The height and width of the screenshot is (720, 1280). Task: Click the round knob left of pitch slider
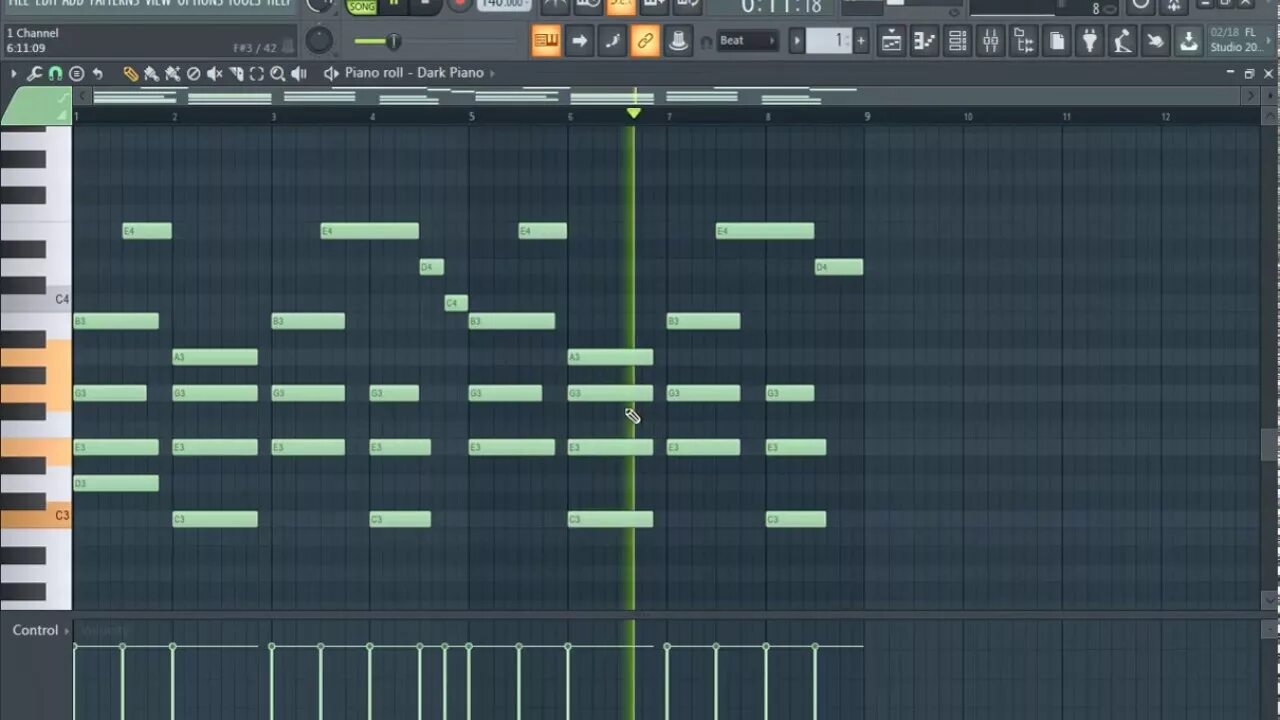pyautogui.click(x=319, y=40)
